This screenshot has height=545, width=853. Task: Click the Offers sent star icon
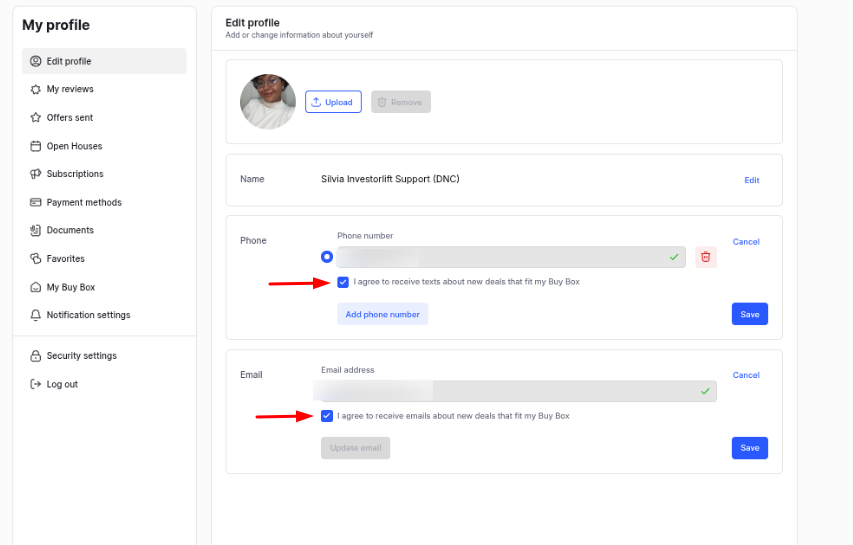click(x=35, y=117)
